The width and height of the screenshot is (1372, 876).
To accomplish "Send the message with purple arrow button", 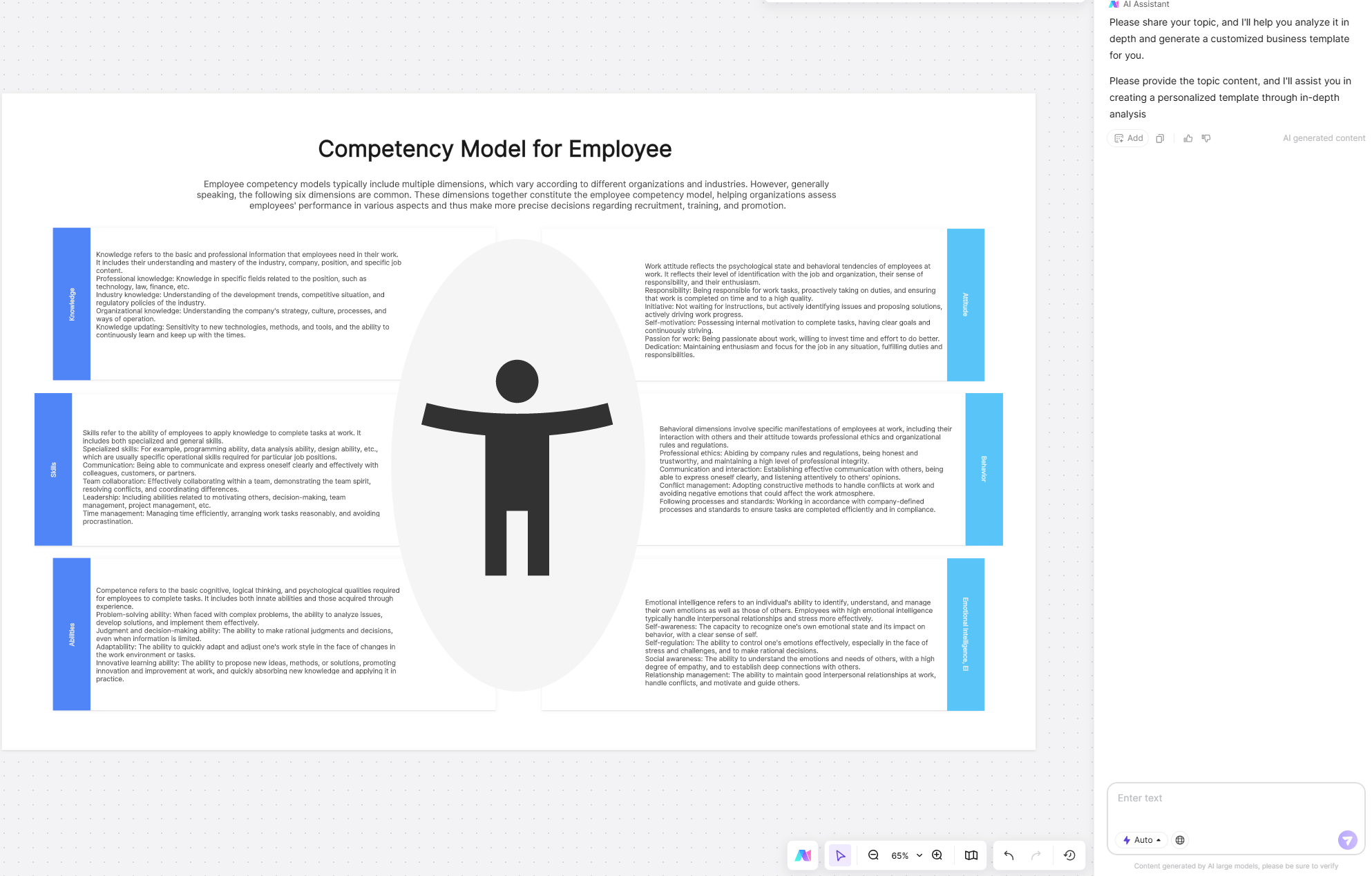I will (1346, 840).
